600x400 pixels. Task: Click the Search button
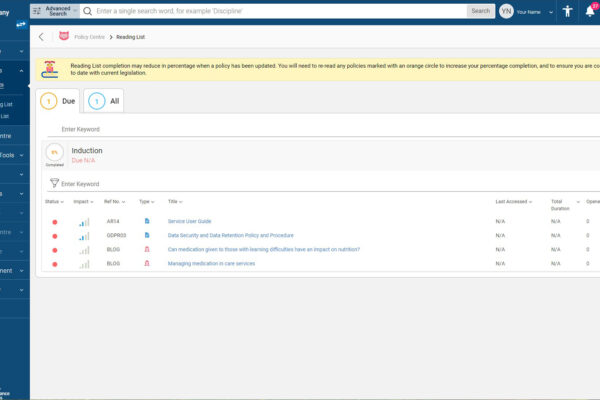(x=480, y=11)
